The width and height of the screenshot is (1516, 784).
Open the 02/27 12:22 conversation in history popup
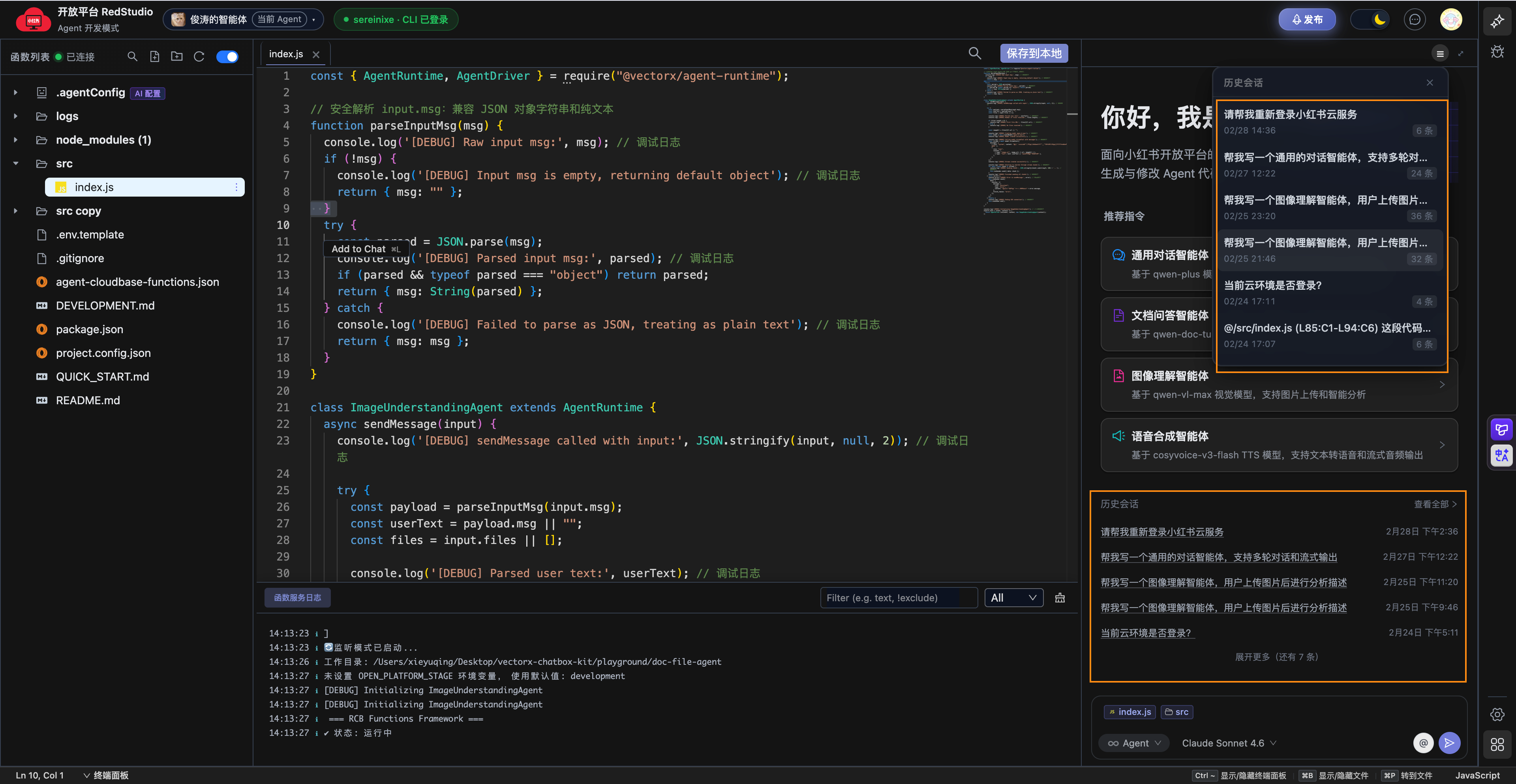click(1330, 165)
